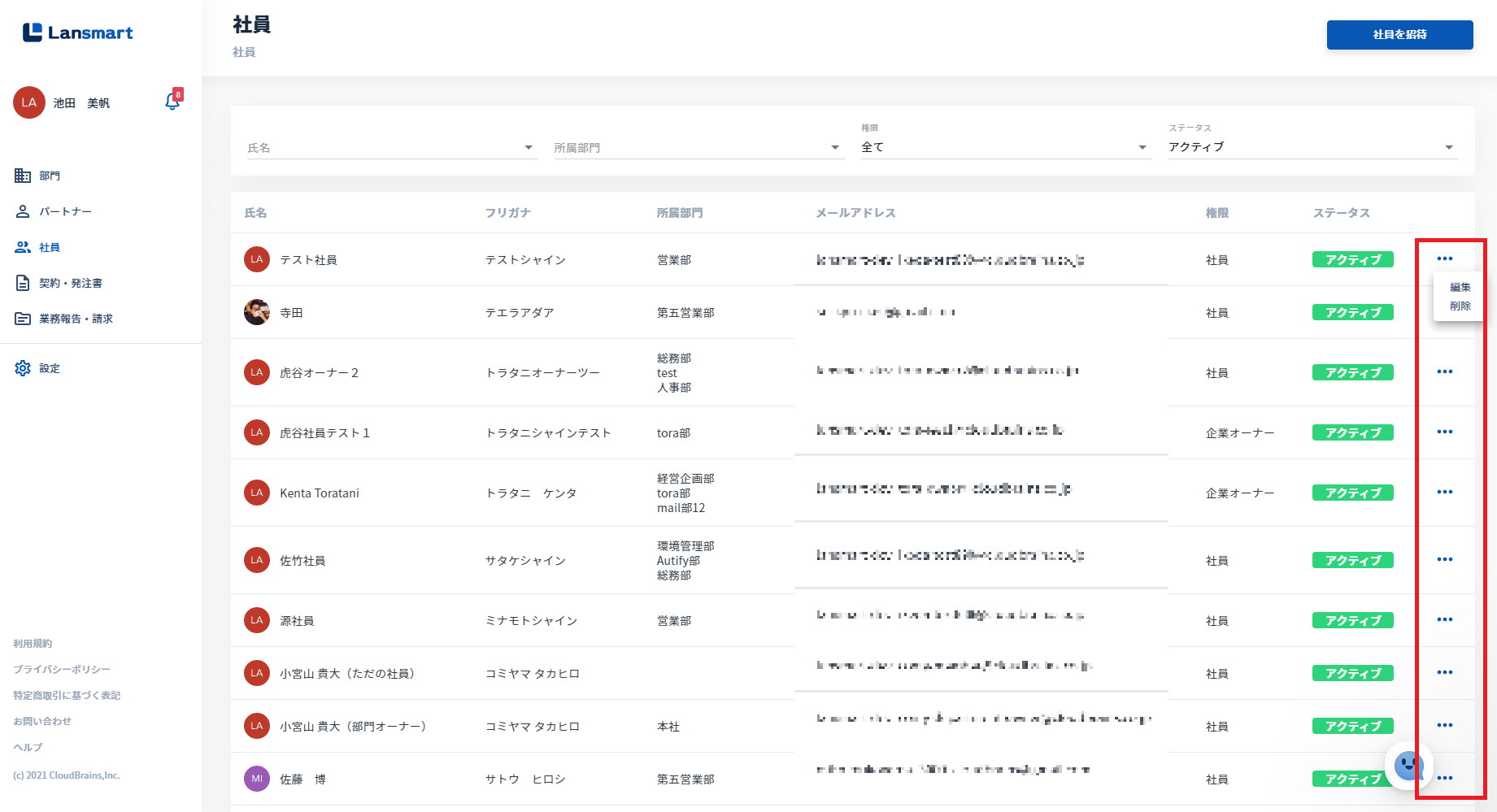Click the 池田 美帆 user avatar
Image resolution: width=1497 pixels, height=812 pixels.
pyautogui.click(x=29, y=102)
